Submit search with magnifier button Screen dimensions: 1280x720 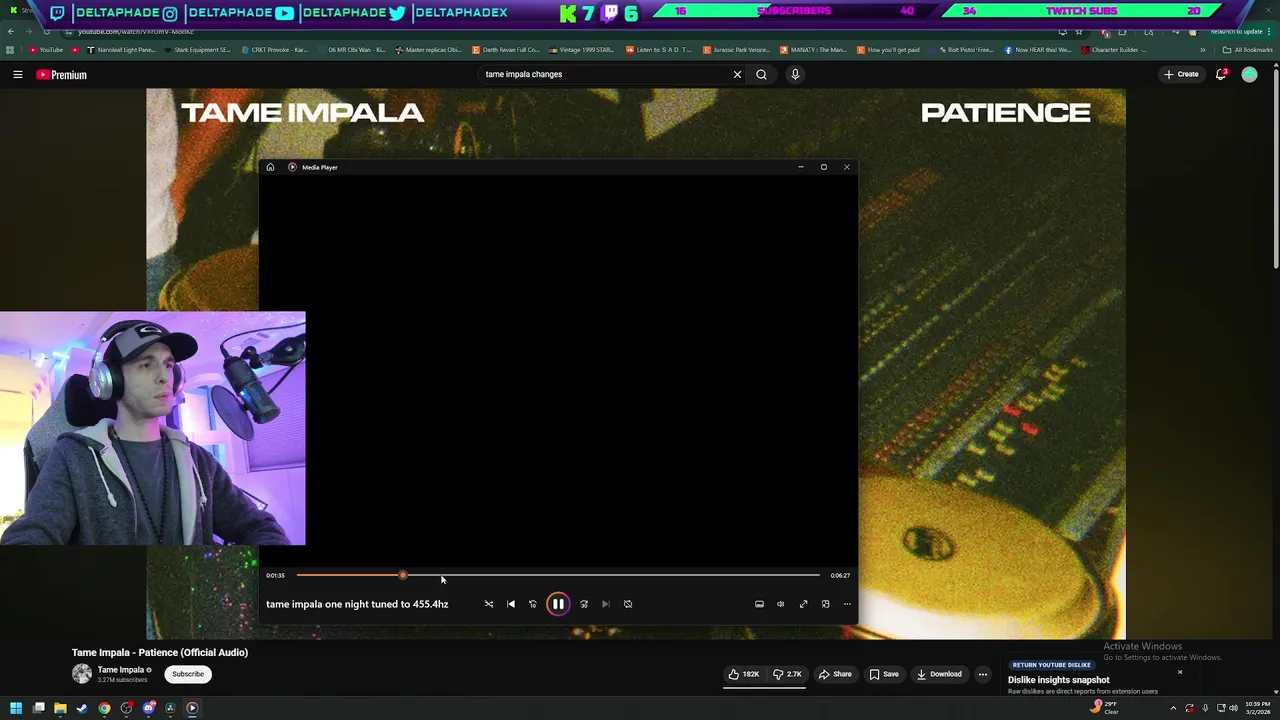[x=761, y=74]
